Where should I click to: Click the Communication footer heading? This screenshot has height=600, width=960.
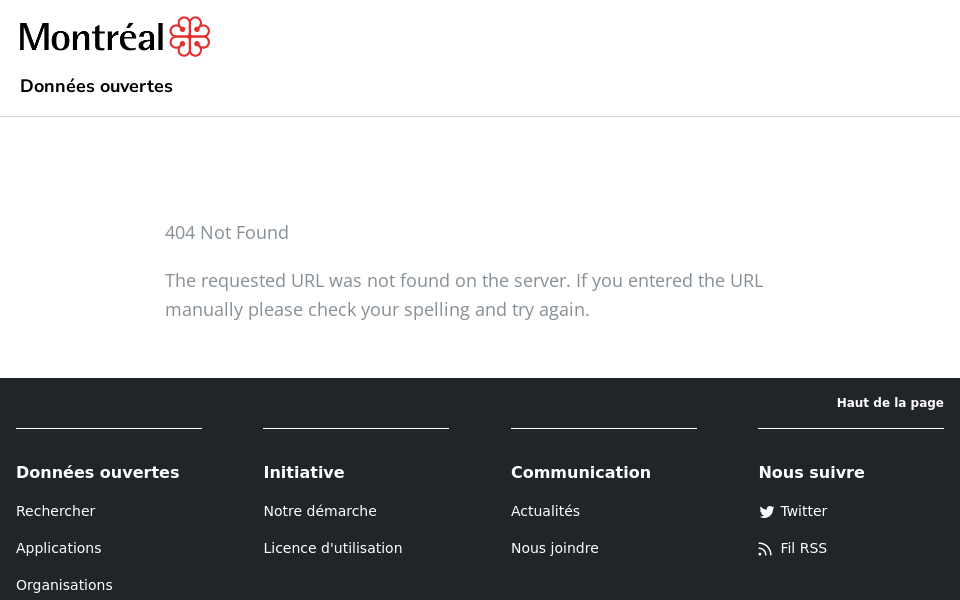tap(581, 472)
